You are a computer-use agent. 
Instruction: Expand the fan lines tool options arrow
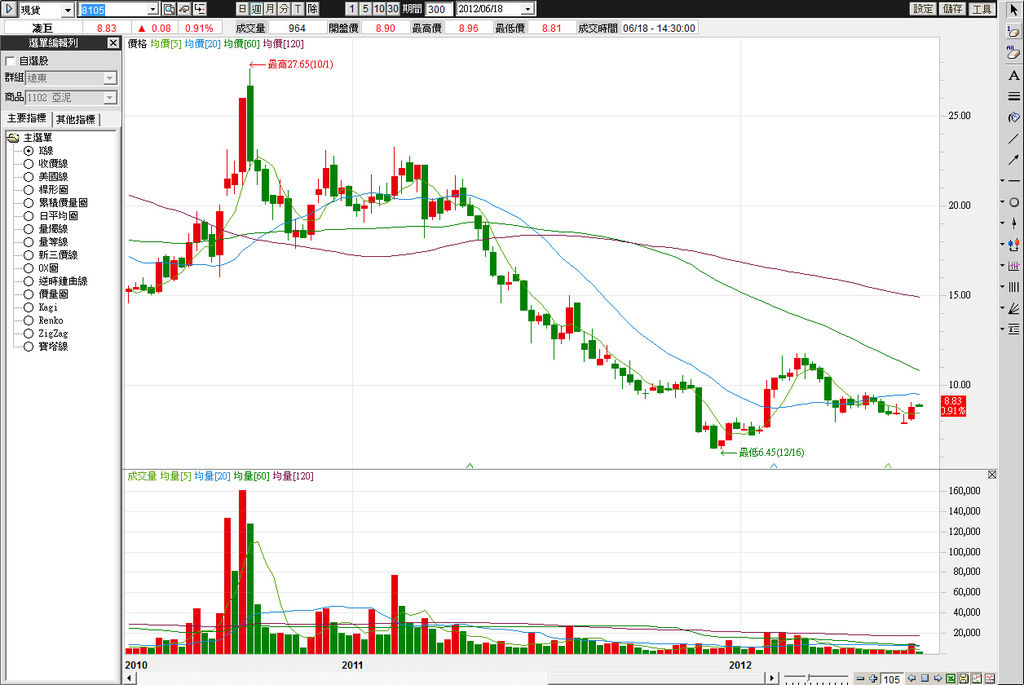coord(1002,308)
